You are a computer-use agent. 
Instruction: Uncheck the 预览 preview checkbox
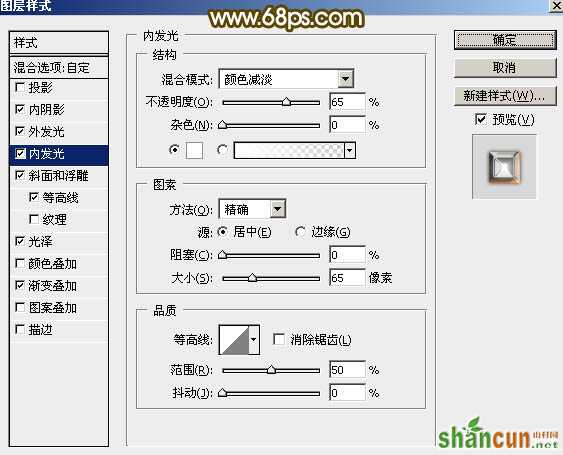pyautogui.click(x=480, y=119)
